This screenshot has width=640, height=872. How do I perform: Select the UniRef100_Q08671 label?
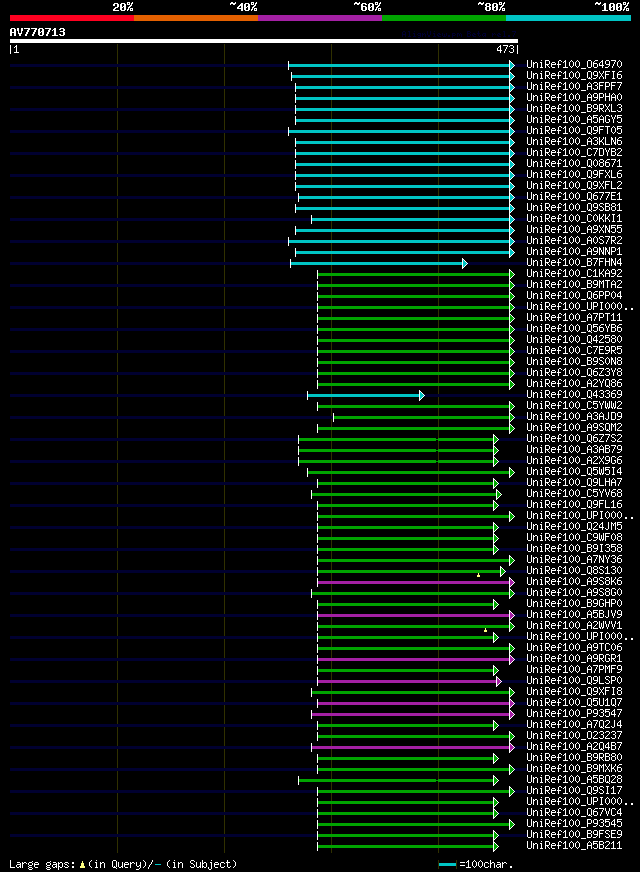click(574, 164)
